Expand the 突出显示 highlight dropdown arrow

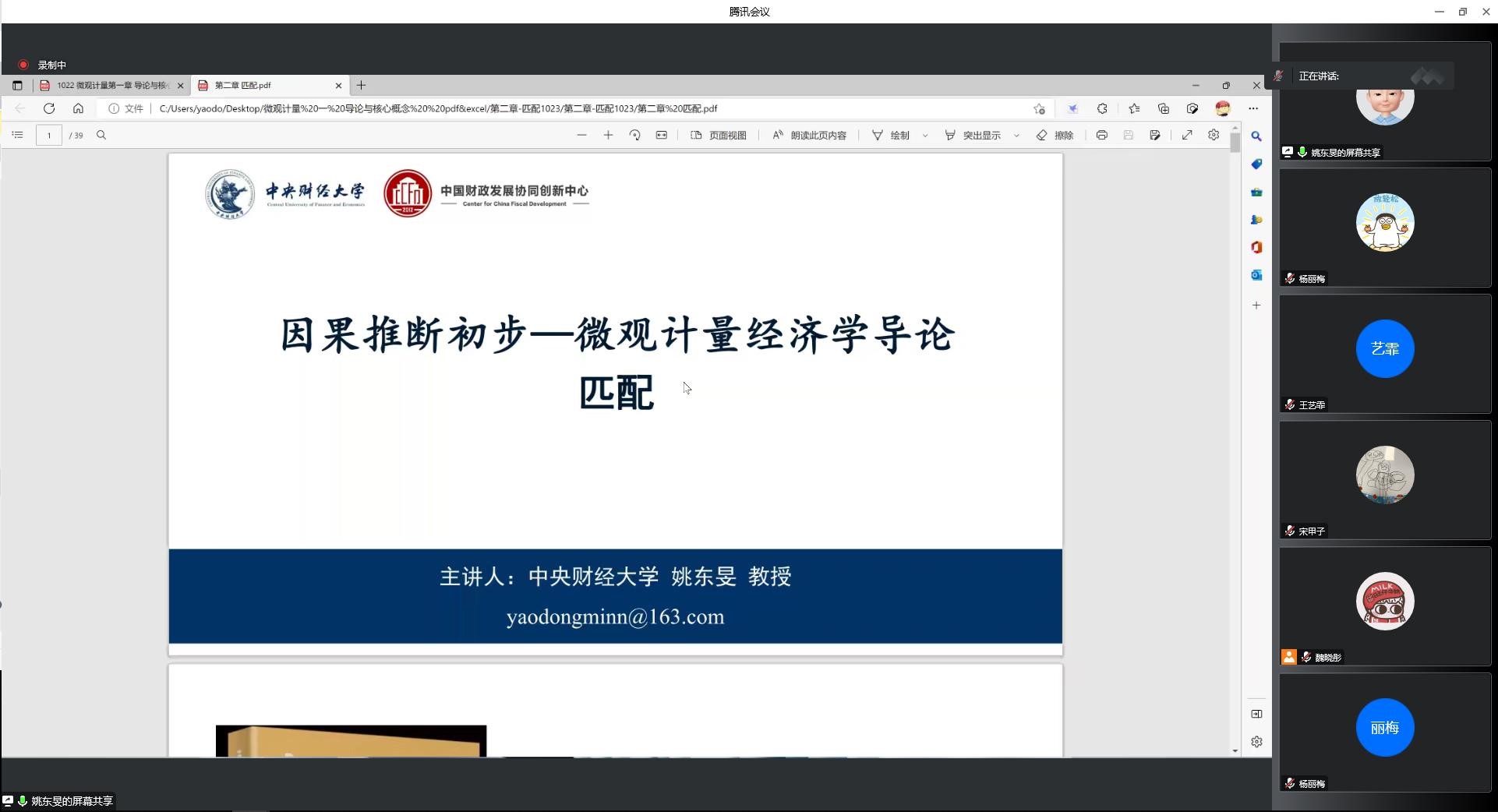tap(1016, 136)
